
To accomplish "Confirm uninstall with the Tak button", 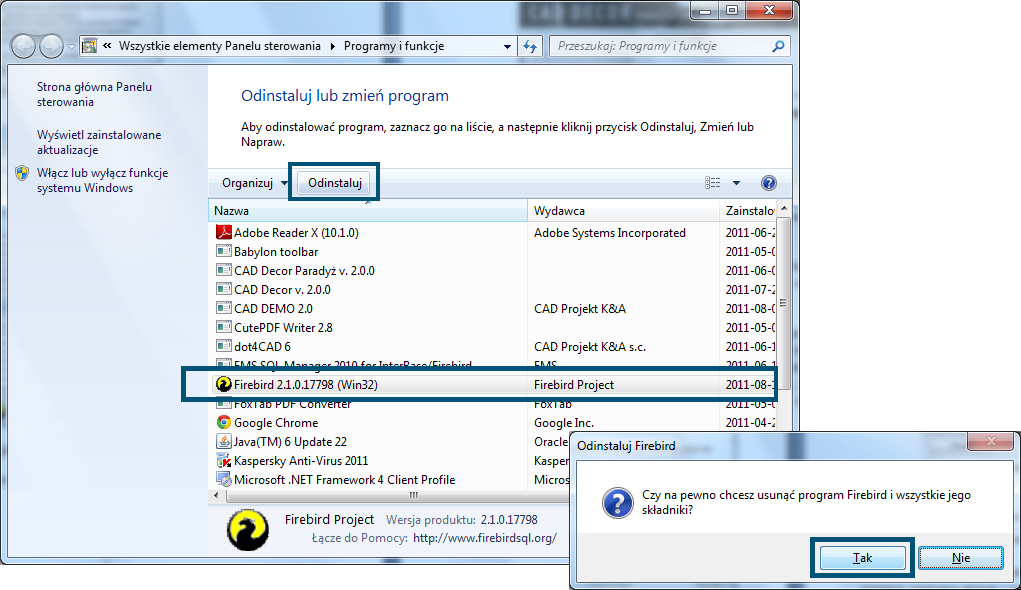I will (x=862, y=558).
